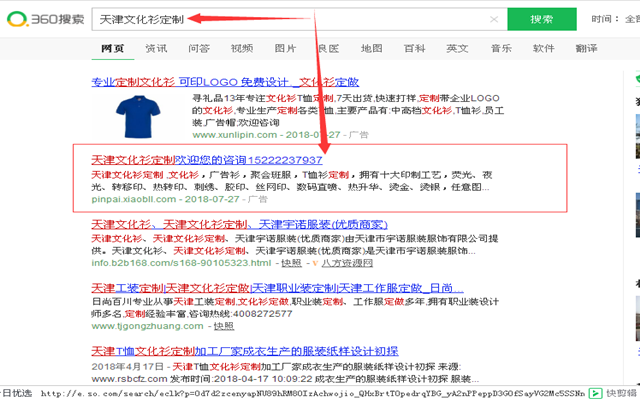Click the pinpai.xiaobll.com URL
The height and width of the screenshot is (400, 640).
134,199
